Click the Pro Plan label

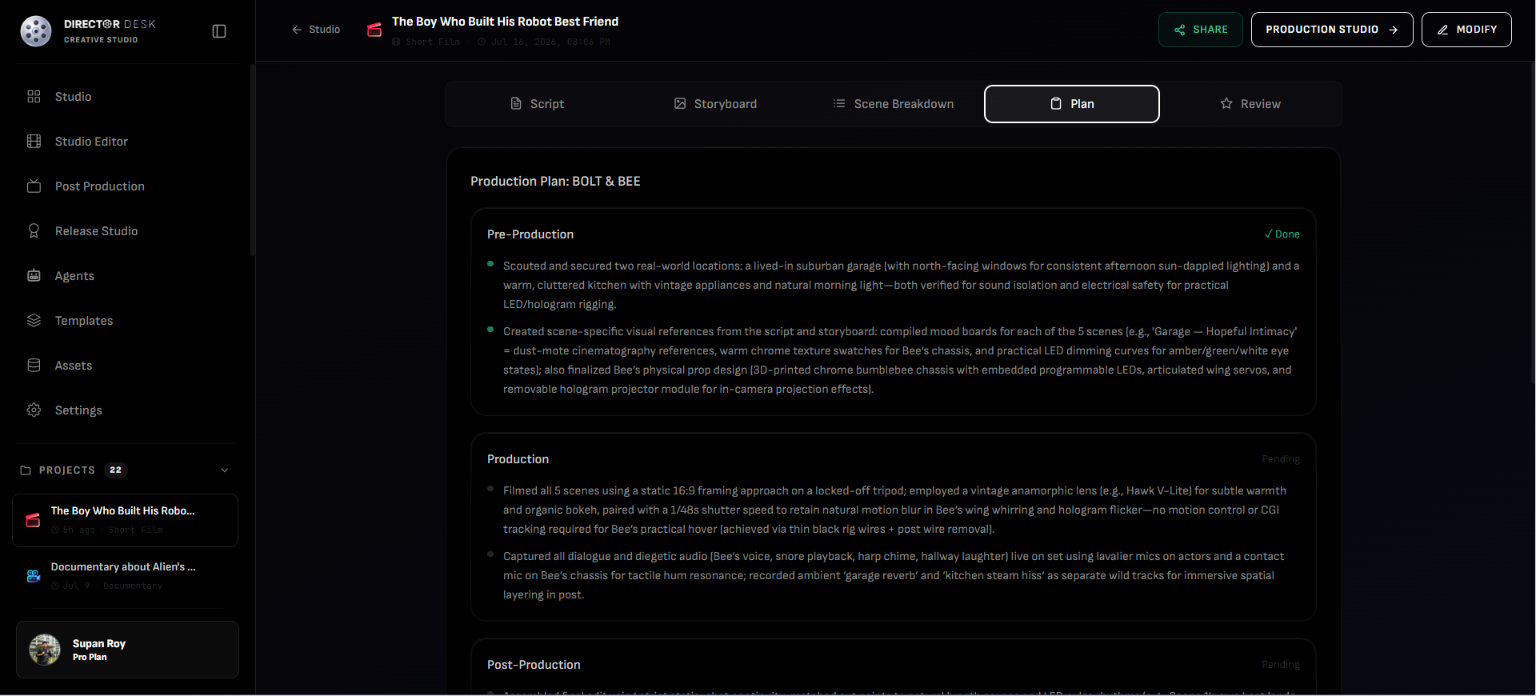[90, 658]
